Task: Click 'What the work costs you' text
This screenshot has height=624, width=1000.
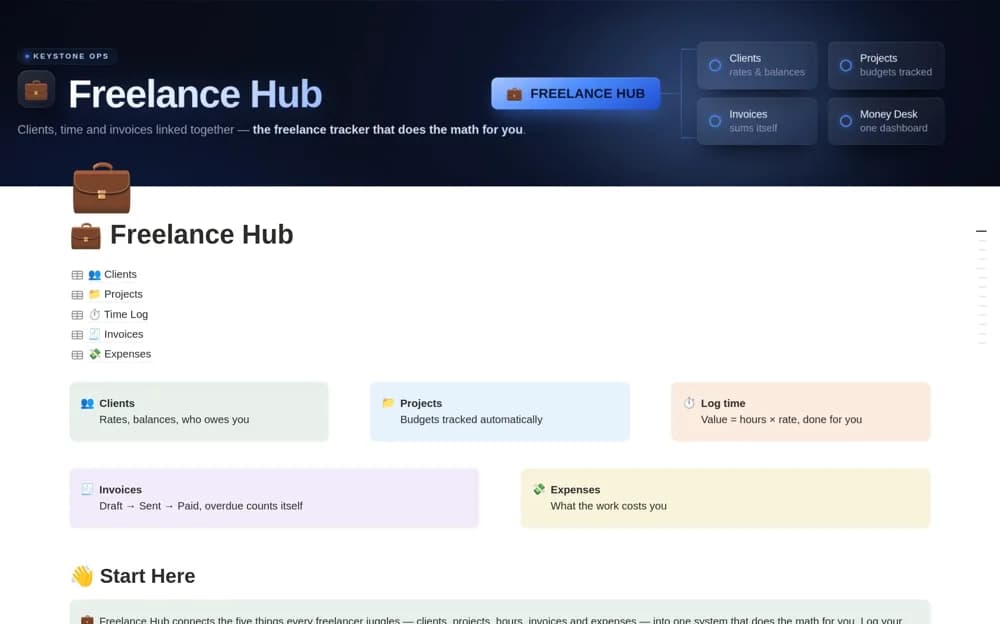Action: point(608,506)
